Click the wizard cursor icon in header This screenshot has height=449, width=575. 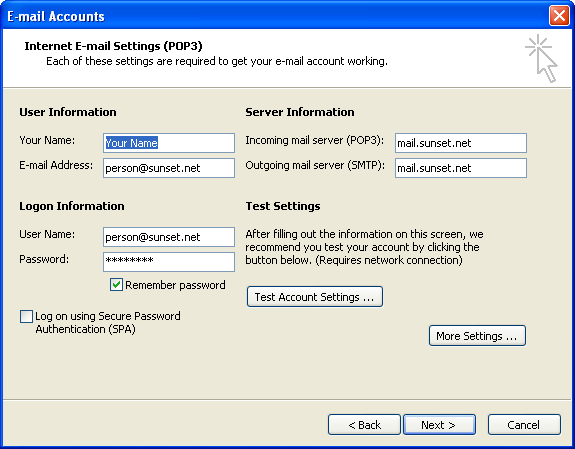(x=542, y=58)
